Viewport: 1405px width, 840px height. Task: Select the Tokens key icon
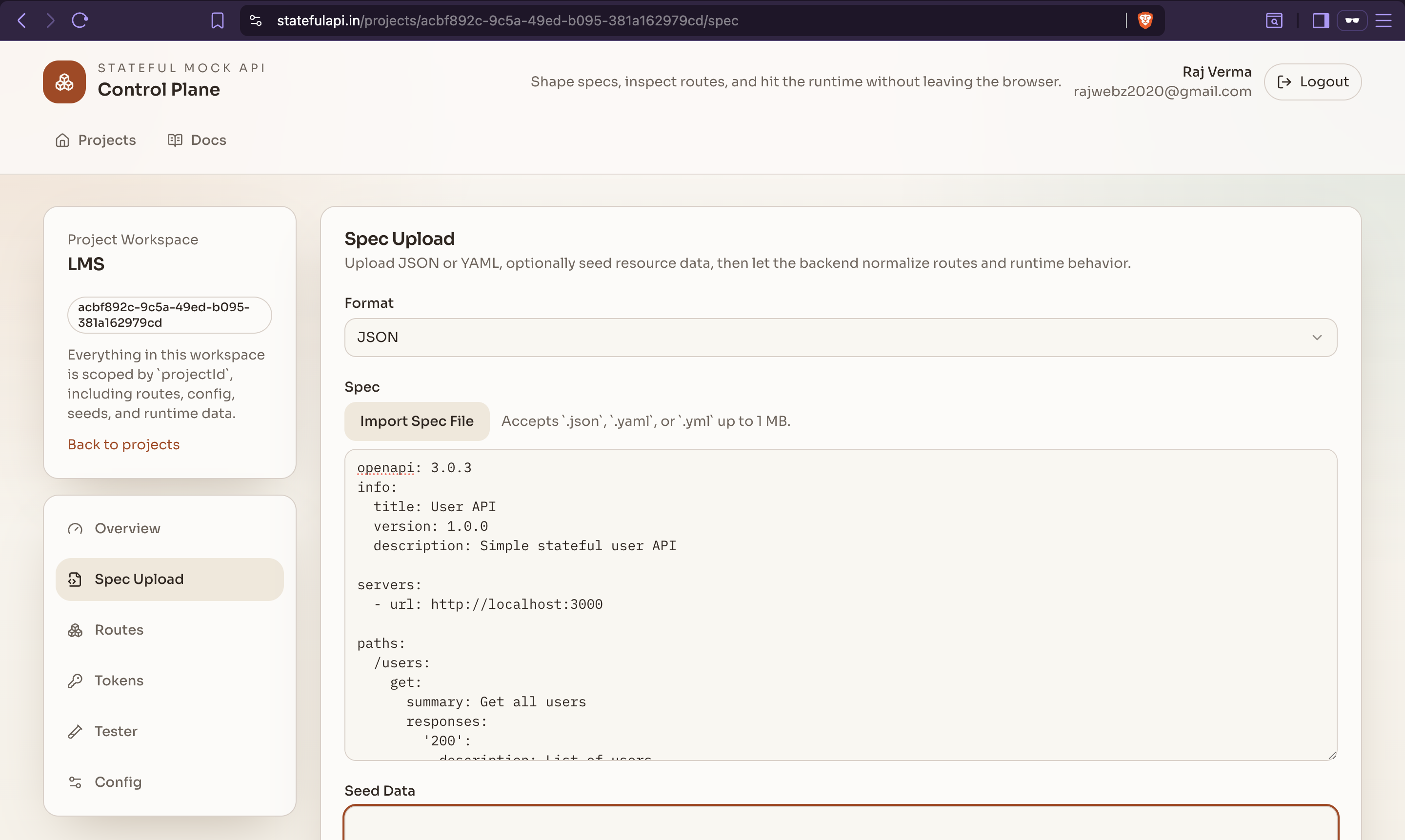(75, 680)
